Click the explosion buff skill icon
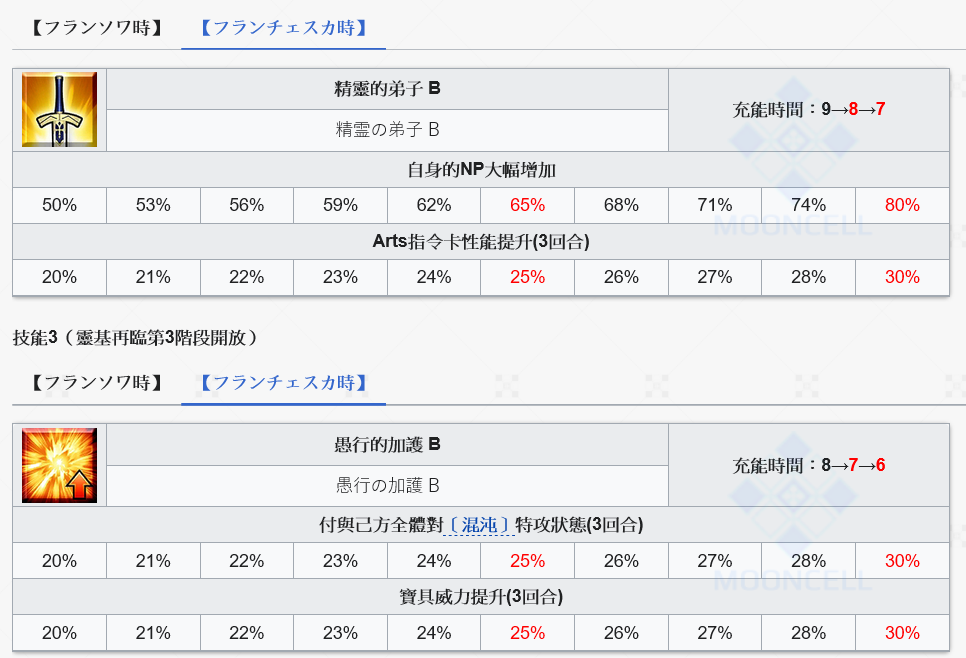Screen dimensions: 966x658 59,465
